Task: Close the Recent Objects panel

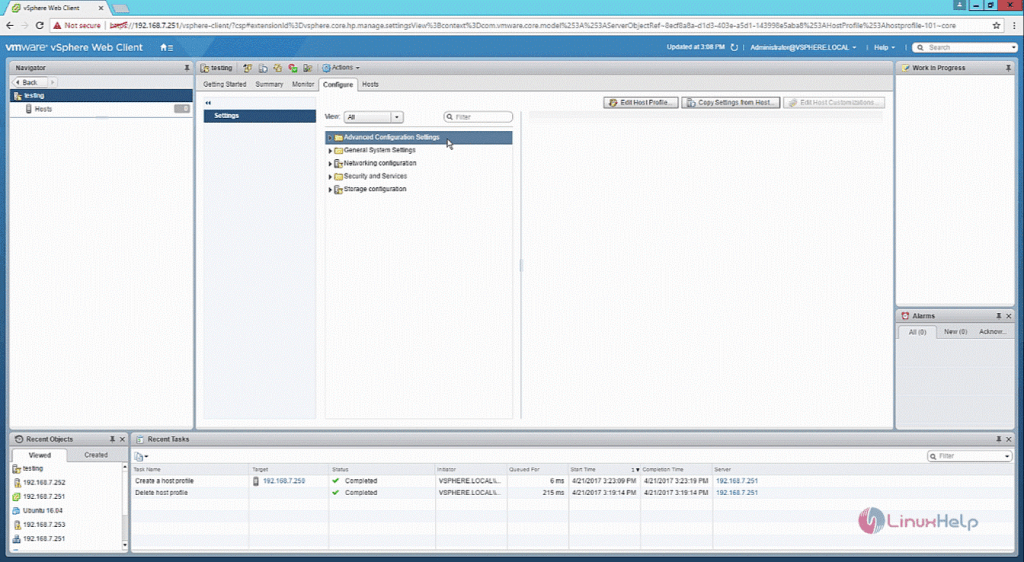Action: click(x=122, y=439)
